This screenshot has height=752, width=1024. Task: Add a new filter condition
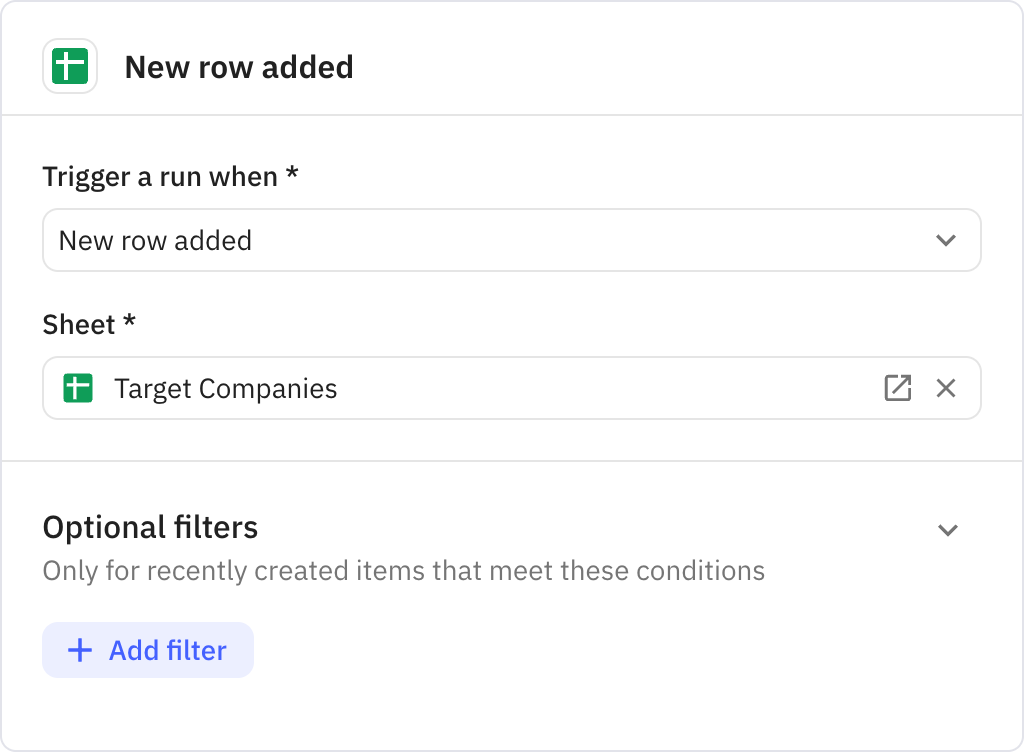[147, 650]
